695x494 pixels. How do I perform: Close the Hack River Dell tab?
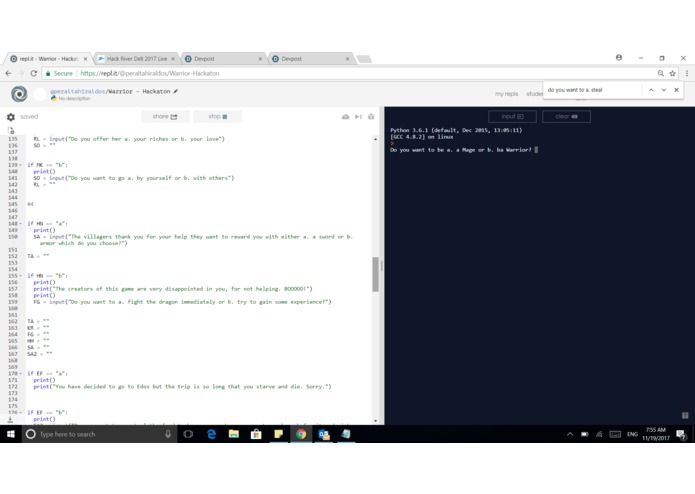tap(173, 58)
